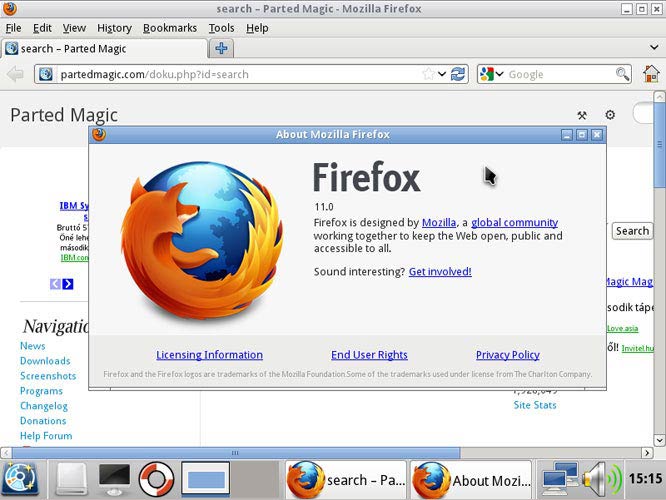Click into the address bar URL field
This screenshot has width=666, height=500.
click(x=230, y=74)
